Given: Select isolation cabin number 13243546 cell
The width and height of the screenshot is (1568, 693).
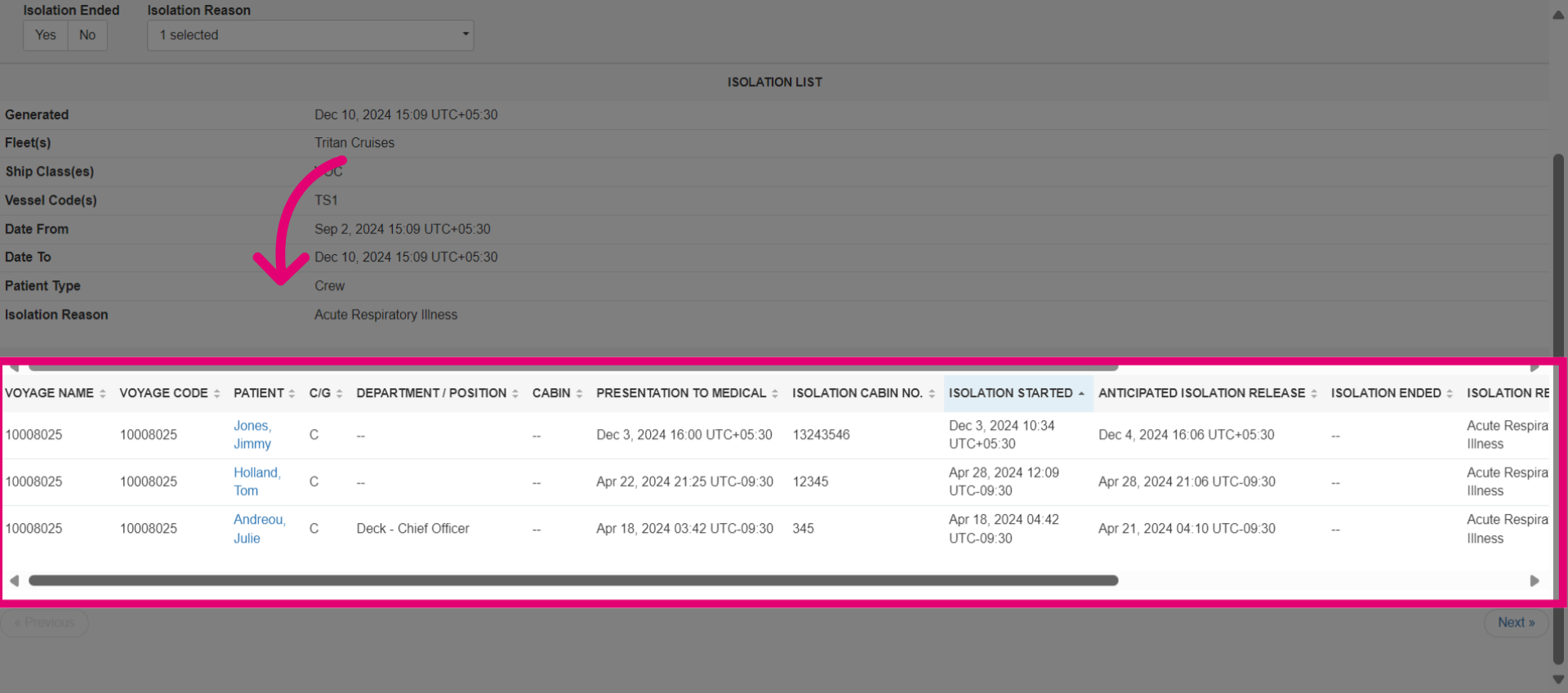Looking at the screenshot, I should pyautogui.click(x=822, y=435).
